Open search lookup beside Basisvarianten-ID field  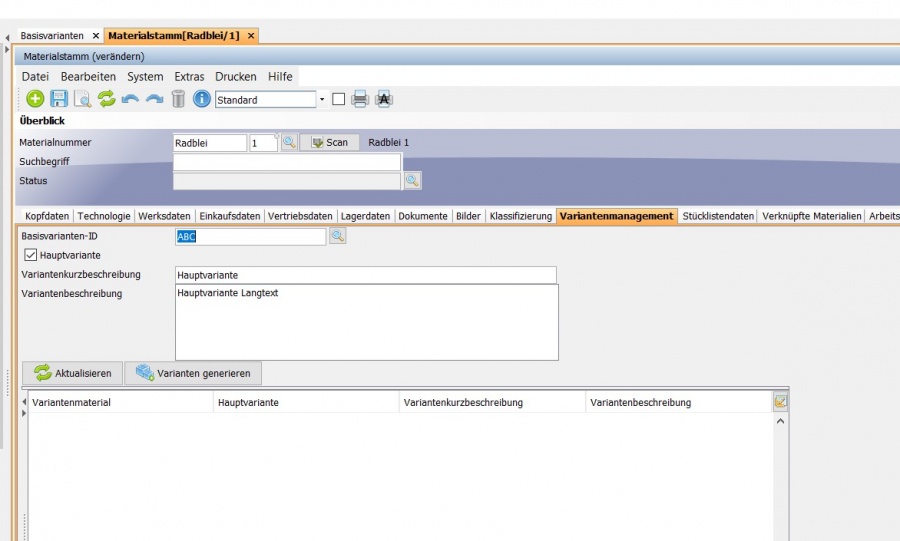click(338, 236)
